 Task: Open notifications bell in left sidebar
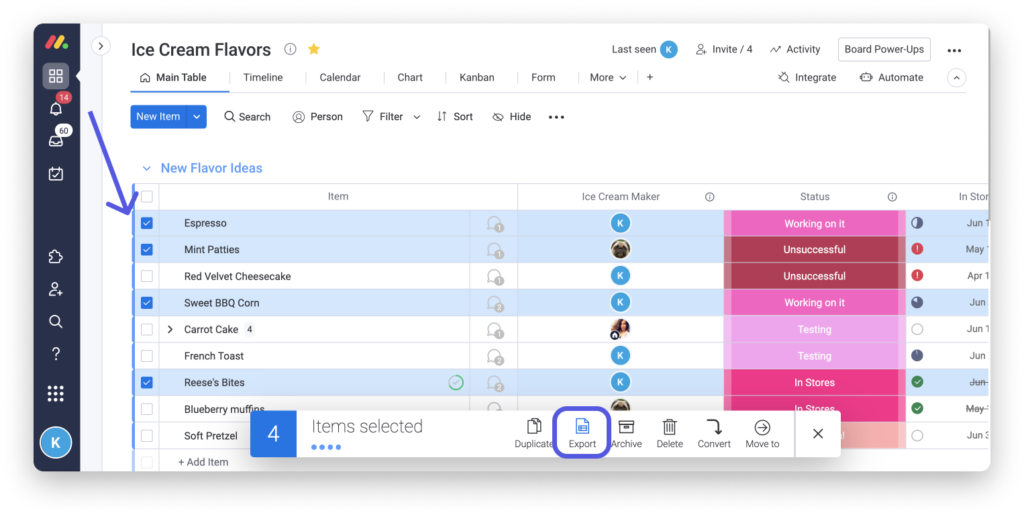pos(56,109)
